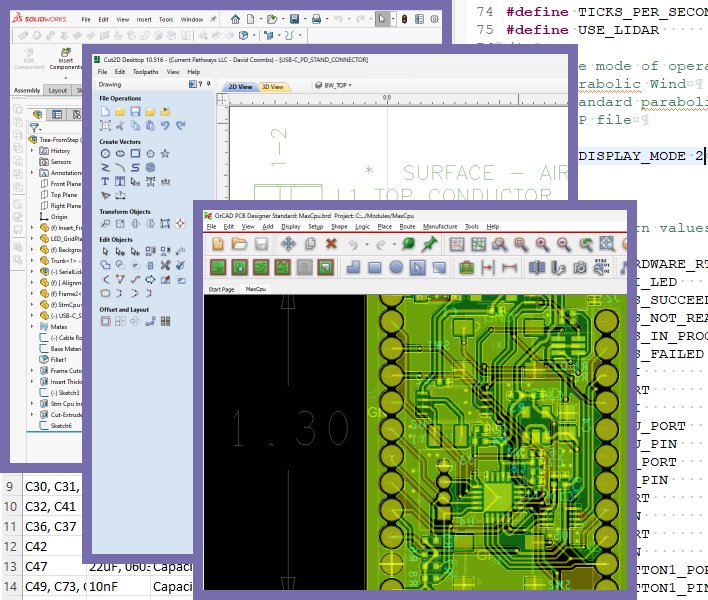708x600 pixels.
Task: Expand the LED_GridPla component in SolidWorks tree
Action: (x=32, y=238)
